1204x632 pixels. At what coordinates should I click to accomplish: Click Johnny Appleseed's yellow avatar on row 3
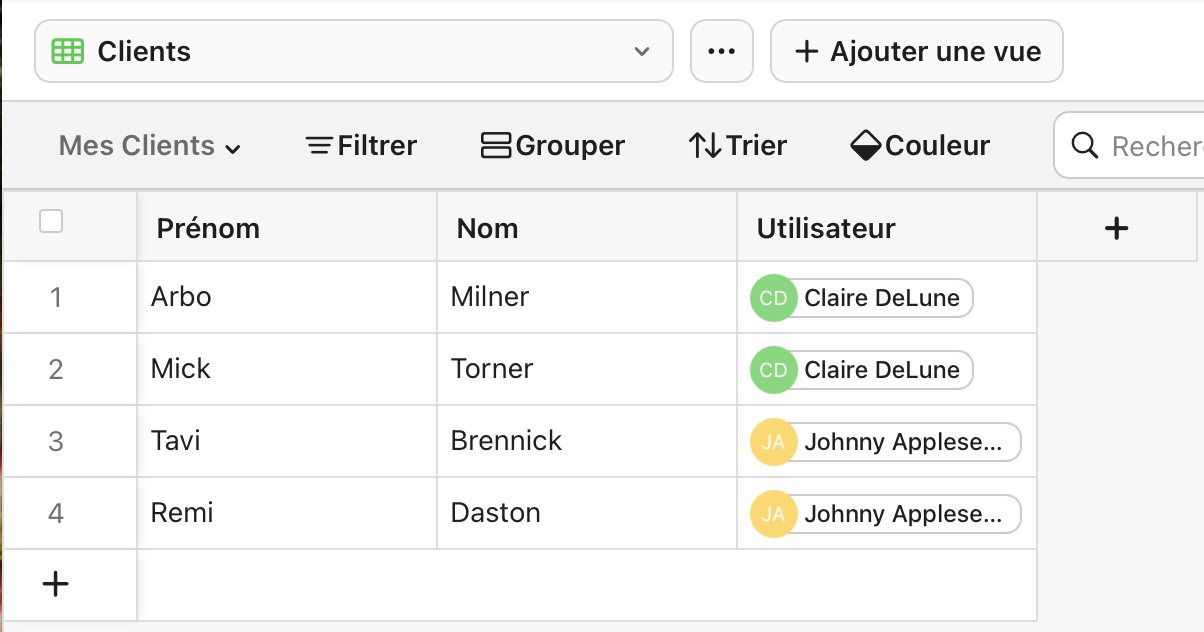coord(773,441)
